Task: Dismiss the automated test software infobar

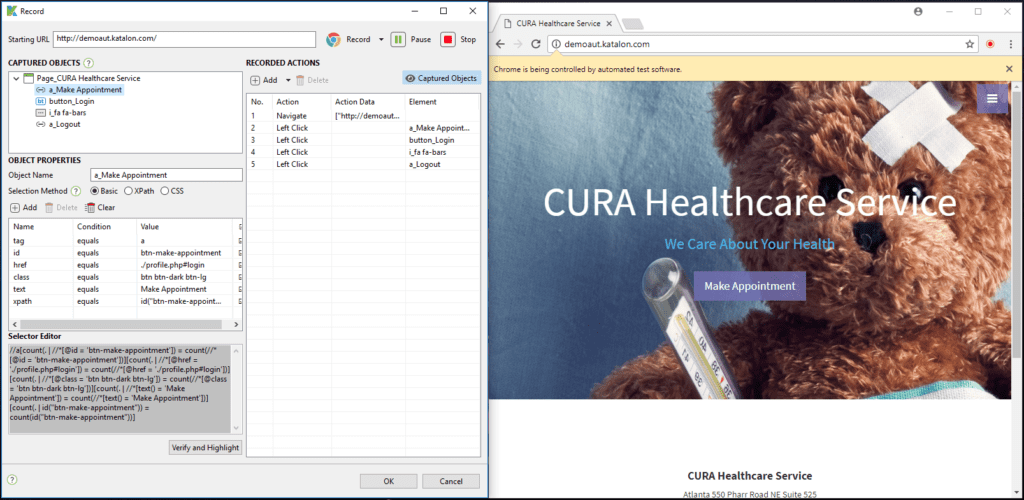Action: [1009, 69]
